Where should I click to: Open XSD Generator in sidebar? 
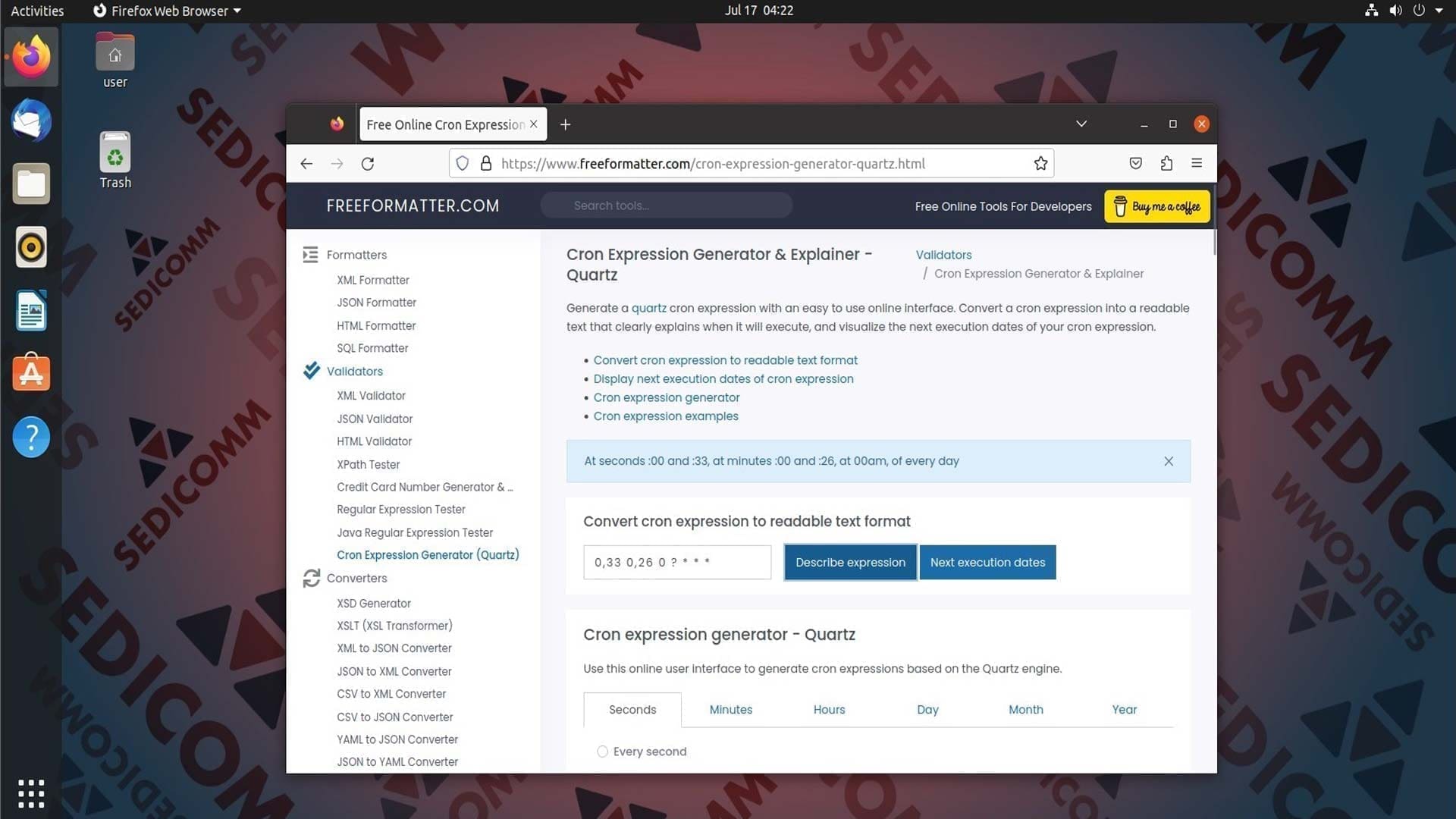pos(373,604)
